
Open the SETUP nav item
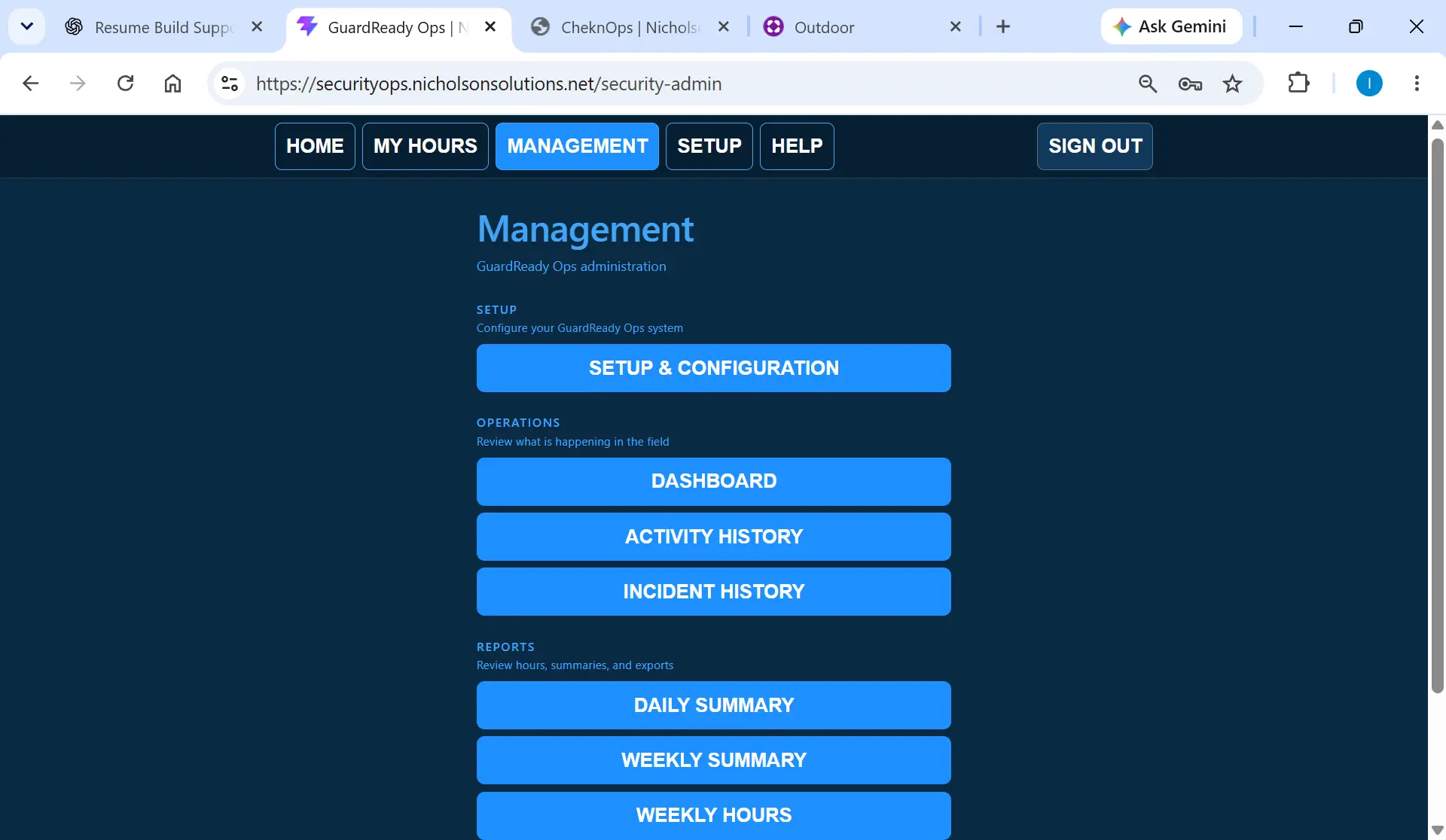coord(709,146)
